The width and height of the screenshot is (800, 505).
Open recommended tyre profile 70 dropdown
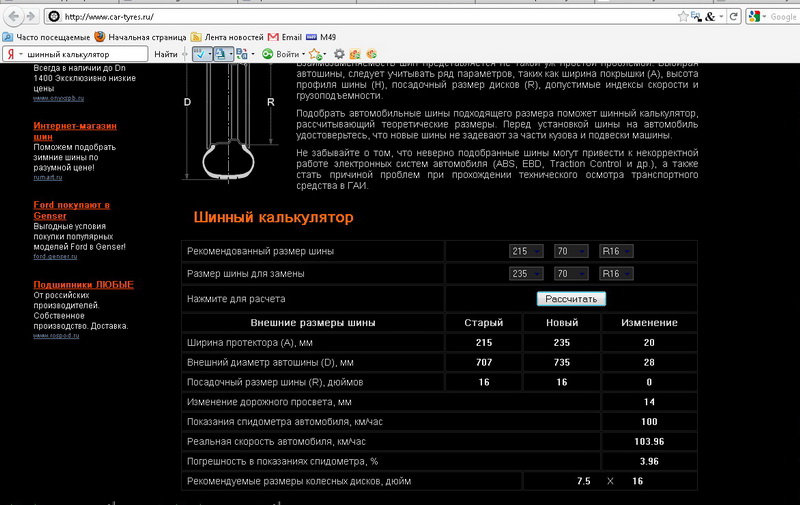[571, 251]
